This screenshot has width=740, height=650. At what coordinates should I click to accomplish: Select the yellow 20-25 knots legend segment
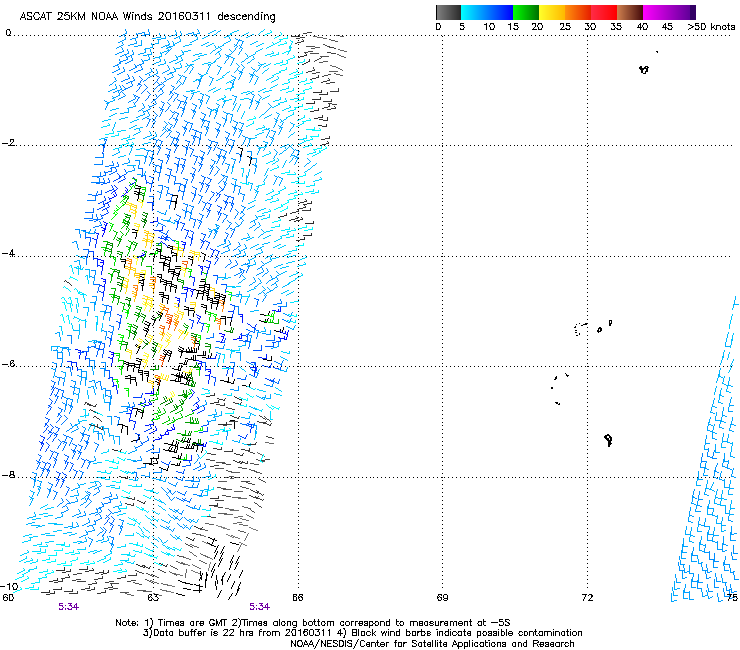[x=552, y=12]
